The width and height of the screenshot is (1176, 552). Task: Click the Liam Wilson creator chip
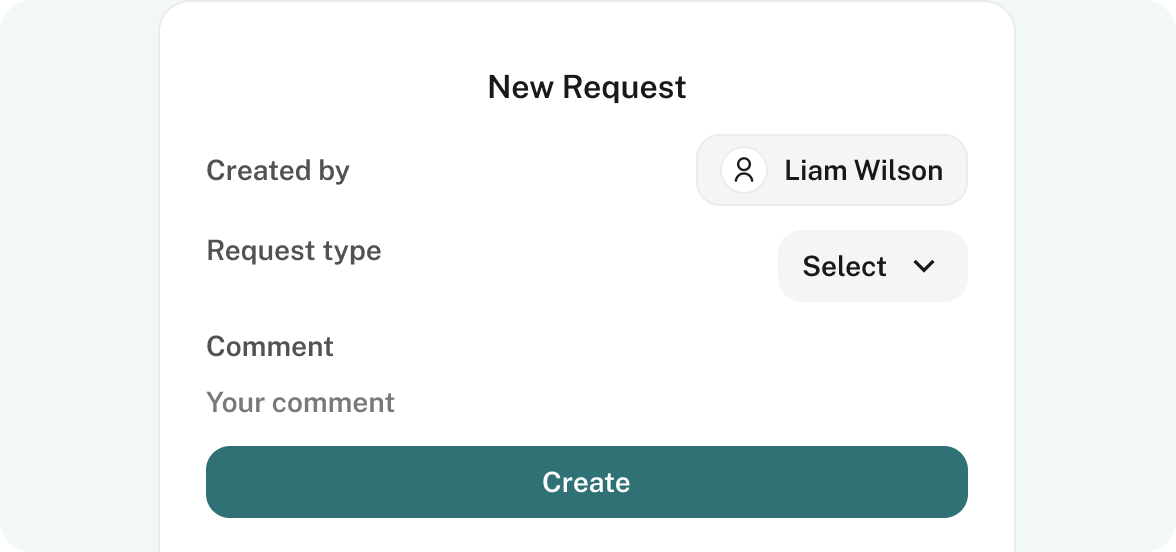point(832,170)
